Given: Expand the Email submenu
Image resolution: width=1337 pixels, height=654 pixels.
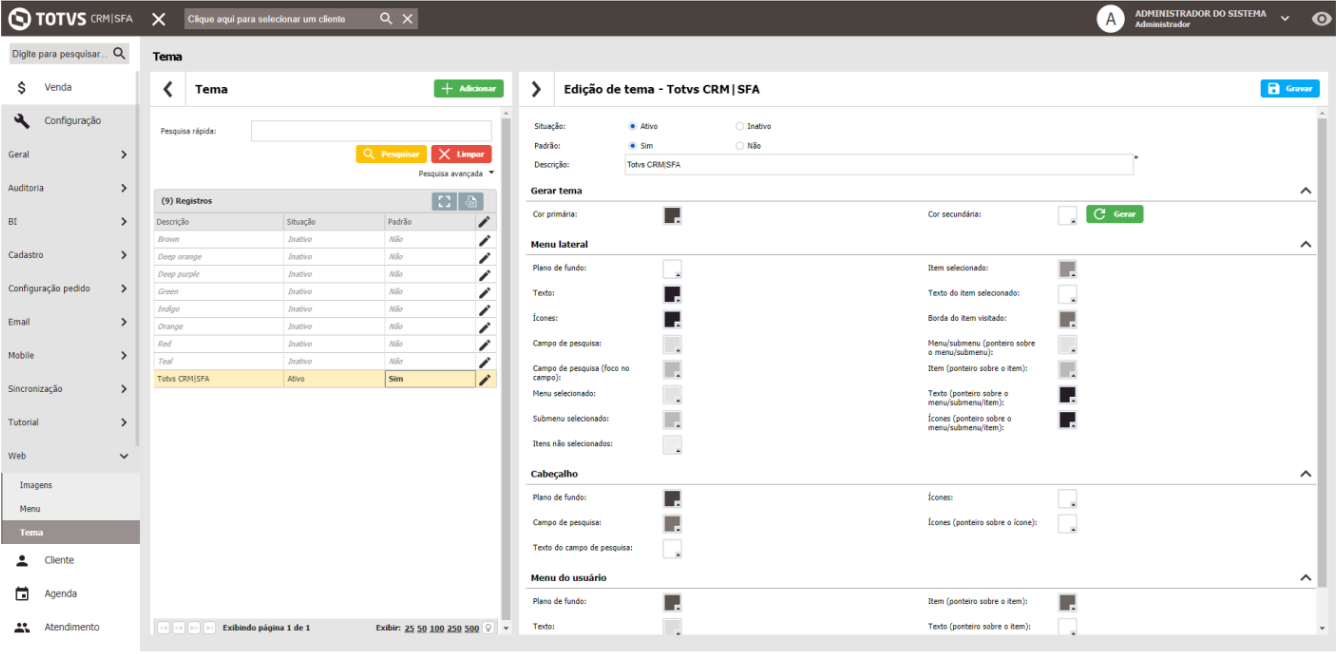Looking at the screenshot, I should click(123, 322).
